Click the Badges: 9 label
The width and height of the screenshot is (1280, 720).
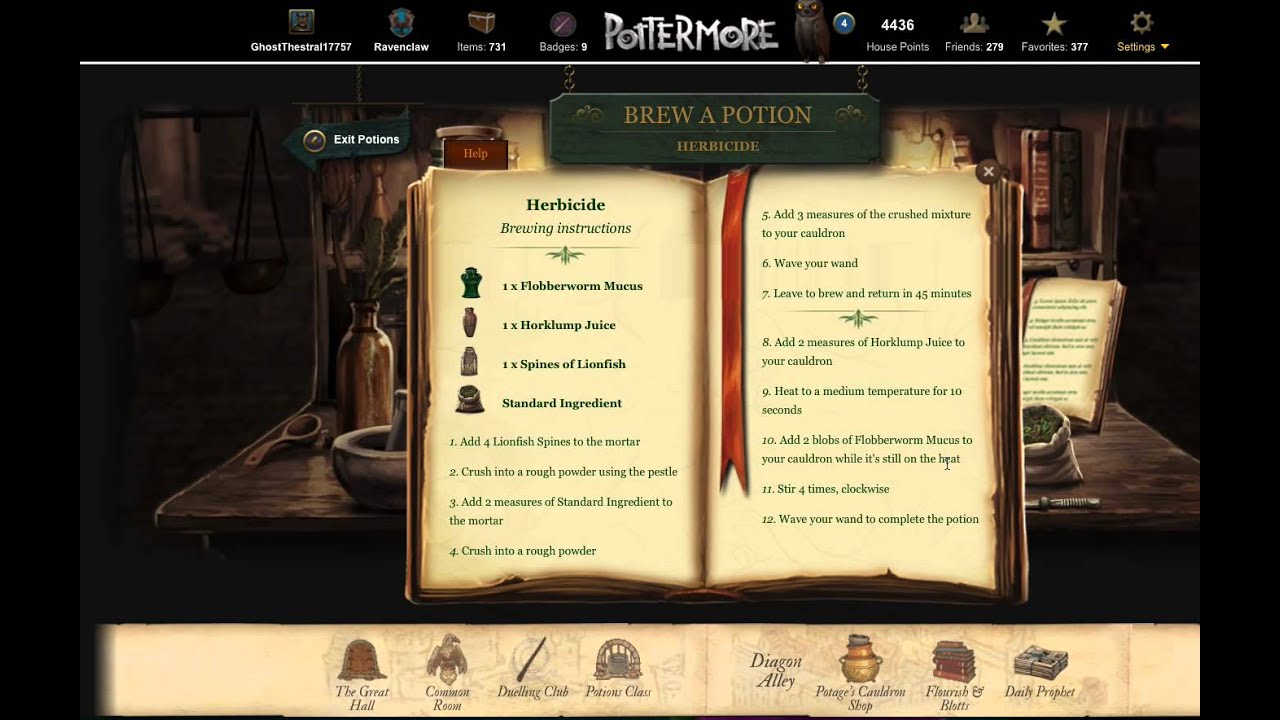563,47
